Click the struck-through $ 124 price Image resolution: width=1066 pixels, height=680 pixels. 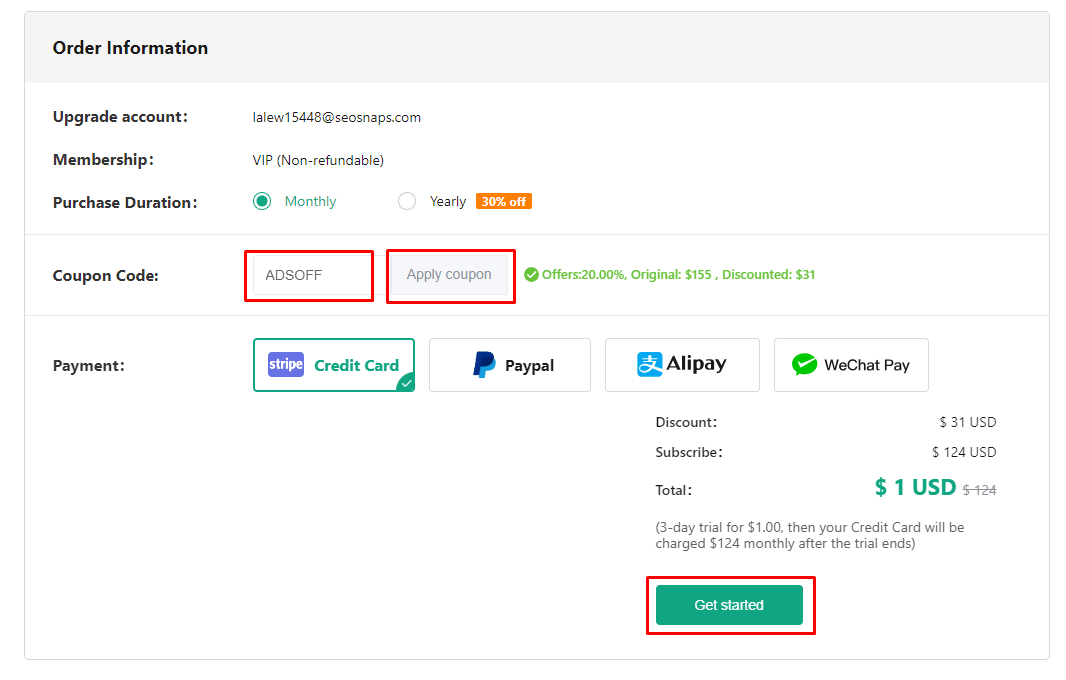(979, 490)
